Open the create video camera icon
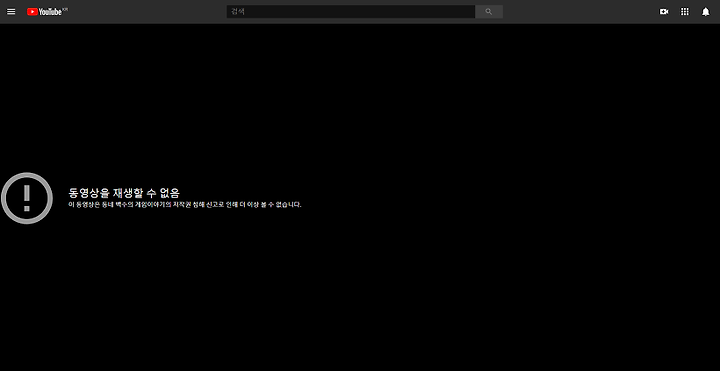The height and width of the screenshot is (371, 720). (664, 11)
